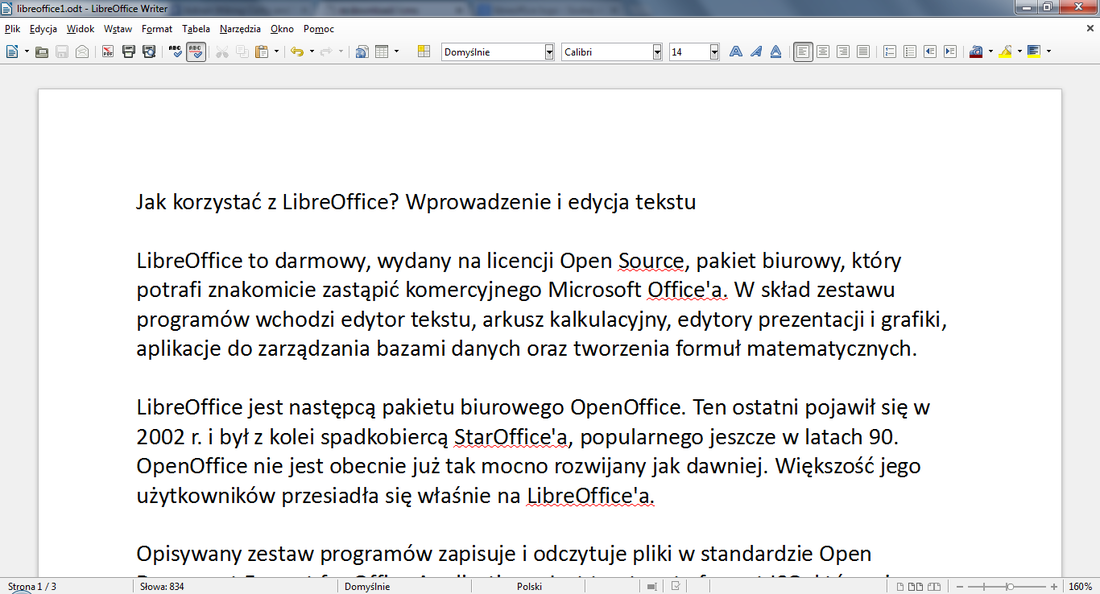This screenshot has width=1100, height=594.
Task: Apply the dark red font color
Action: (976, 51)
